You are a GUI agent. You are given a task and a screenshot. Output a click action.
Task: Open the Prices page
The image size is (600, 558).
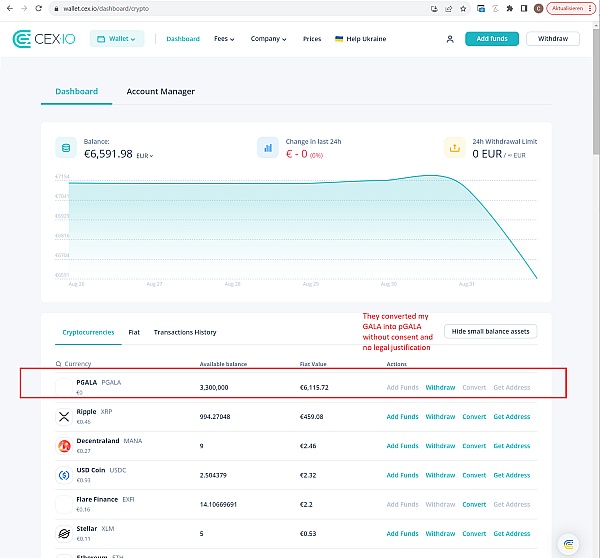tap(312, 39)
